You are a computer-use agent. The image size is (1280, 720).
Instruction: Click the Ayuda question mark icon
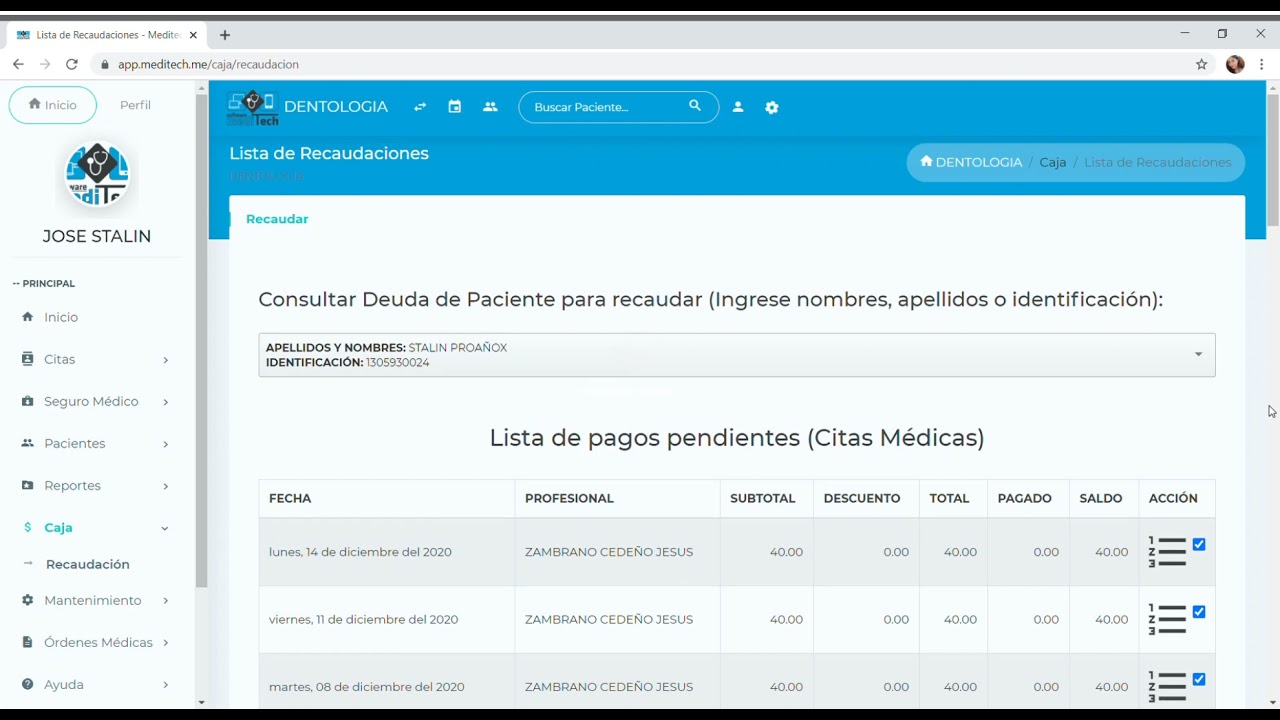pyautogui.click(x=27, y=684)
